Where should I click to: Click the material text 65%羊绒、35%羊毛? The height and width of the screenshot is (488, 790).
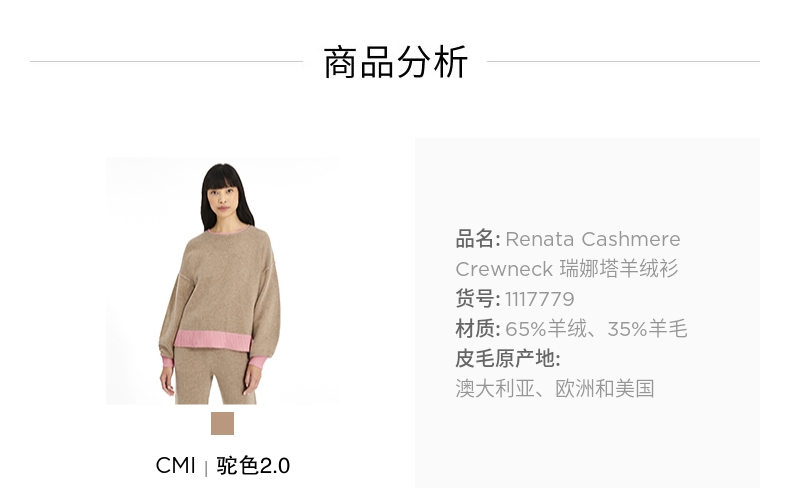[x=596, y=329]
